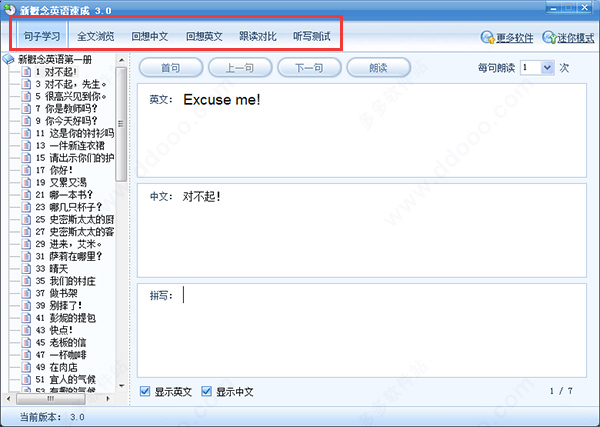This screenshot has height=427, width=600.
Task: Click page icon of lesson 39 别摔了!
Action: pyautogui.click(x=26, y=305)
